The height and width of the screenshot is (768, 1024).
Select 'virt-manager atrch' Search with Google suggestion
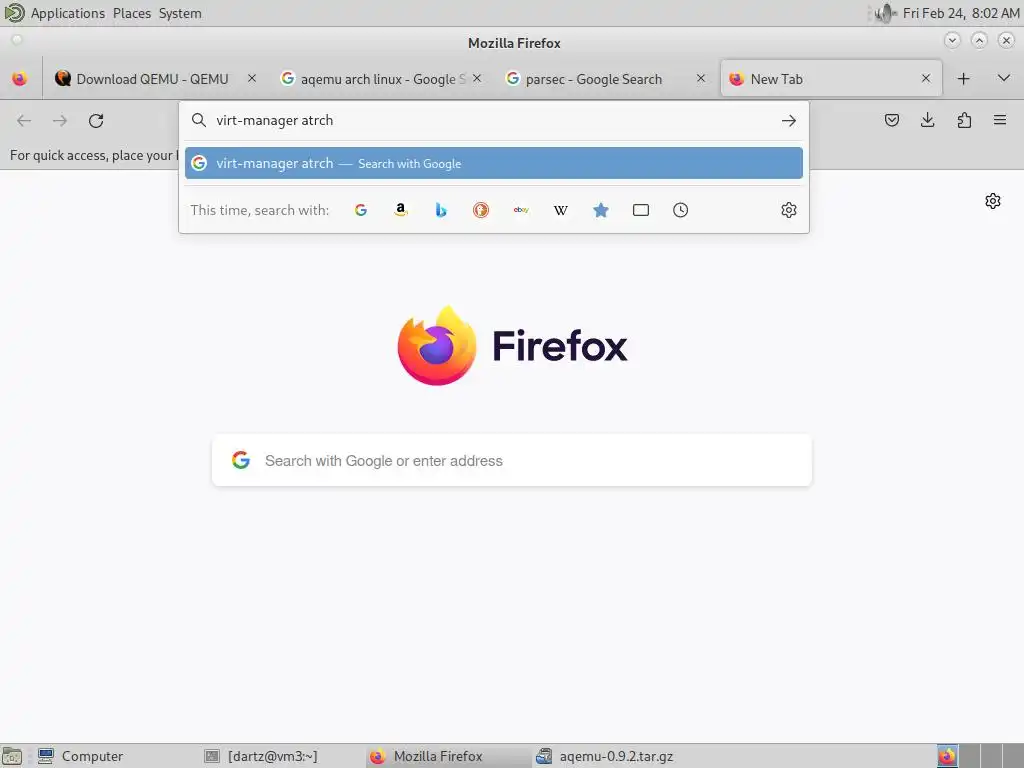[x=494, y=163]
